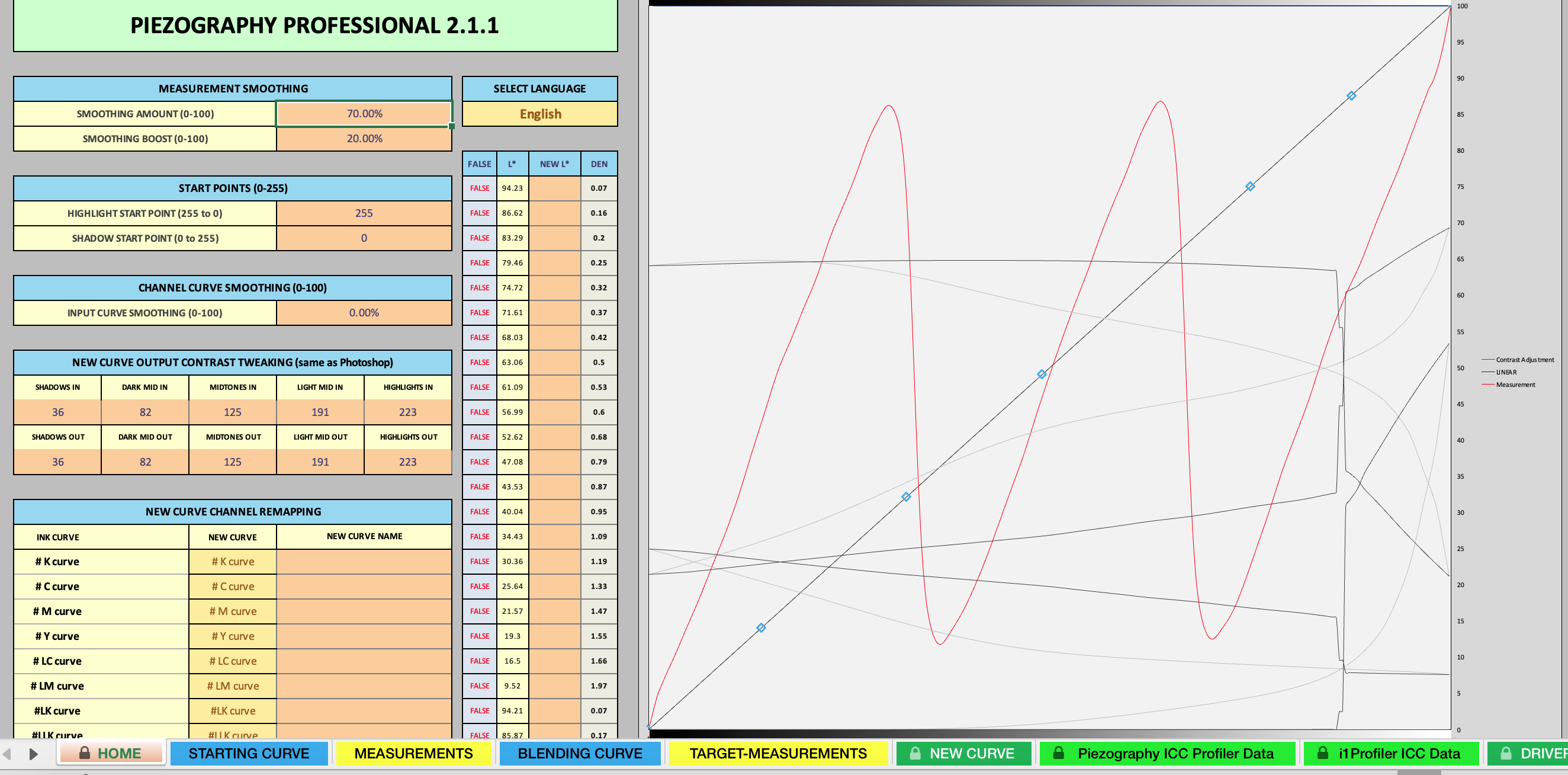Screen dimensions: 1568x775
Task: Select Highlight Start Point value 255
Action: [364, 213]
